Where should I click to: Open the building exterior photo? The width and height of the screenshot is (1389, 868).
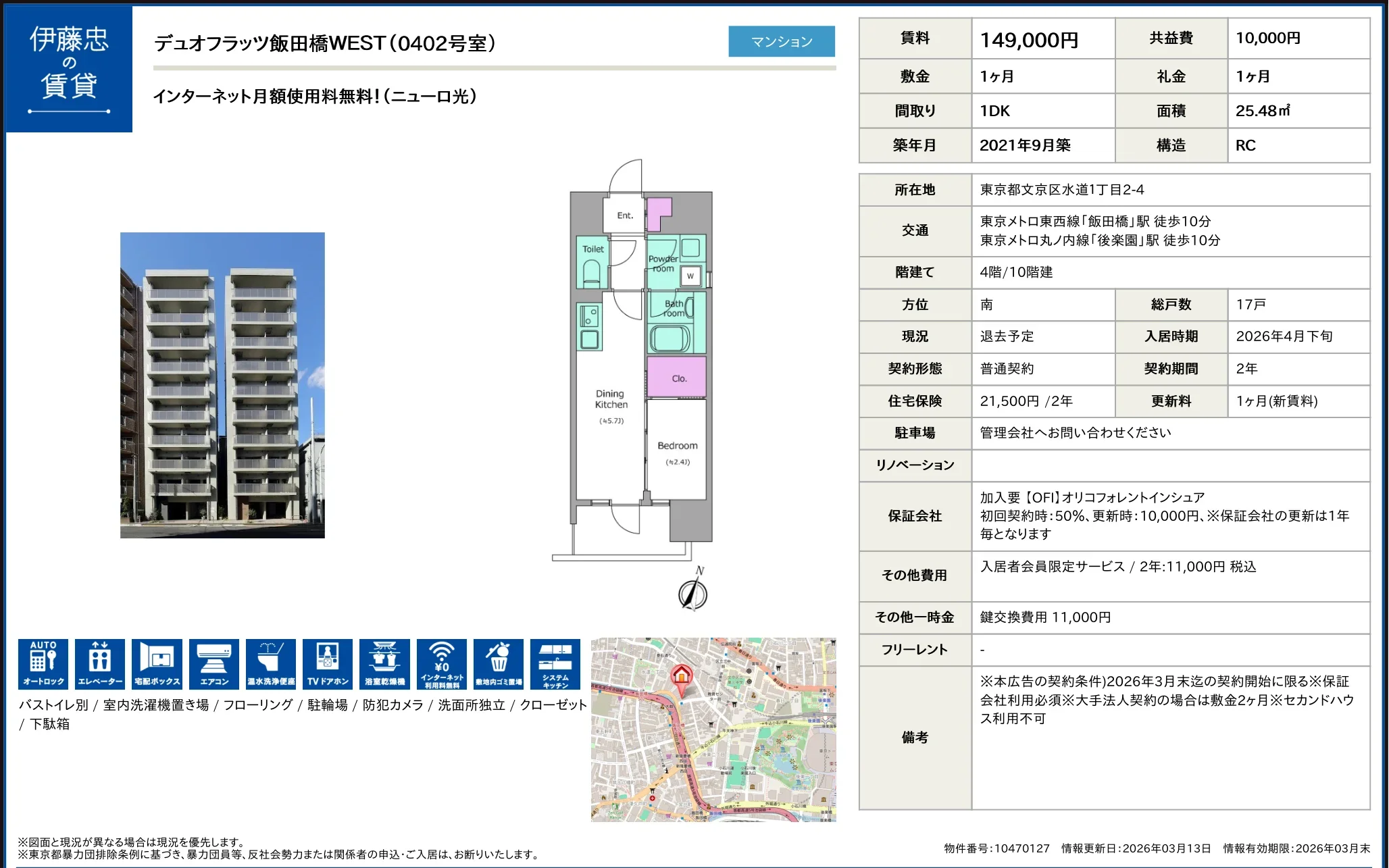(x=222, y=385)
